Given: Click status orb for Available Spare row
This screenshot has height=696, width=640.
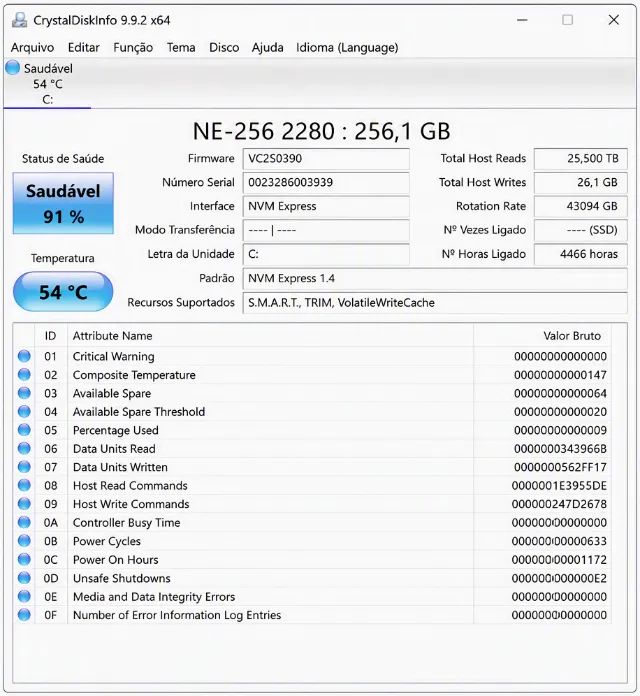Looking at the screenshot, I should pos(24,393).
